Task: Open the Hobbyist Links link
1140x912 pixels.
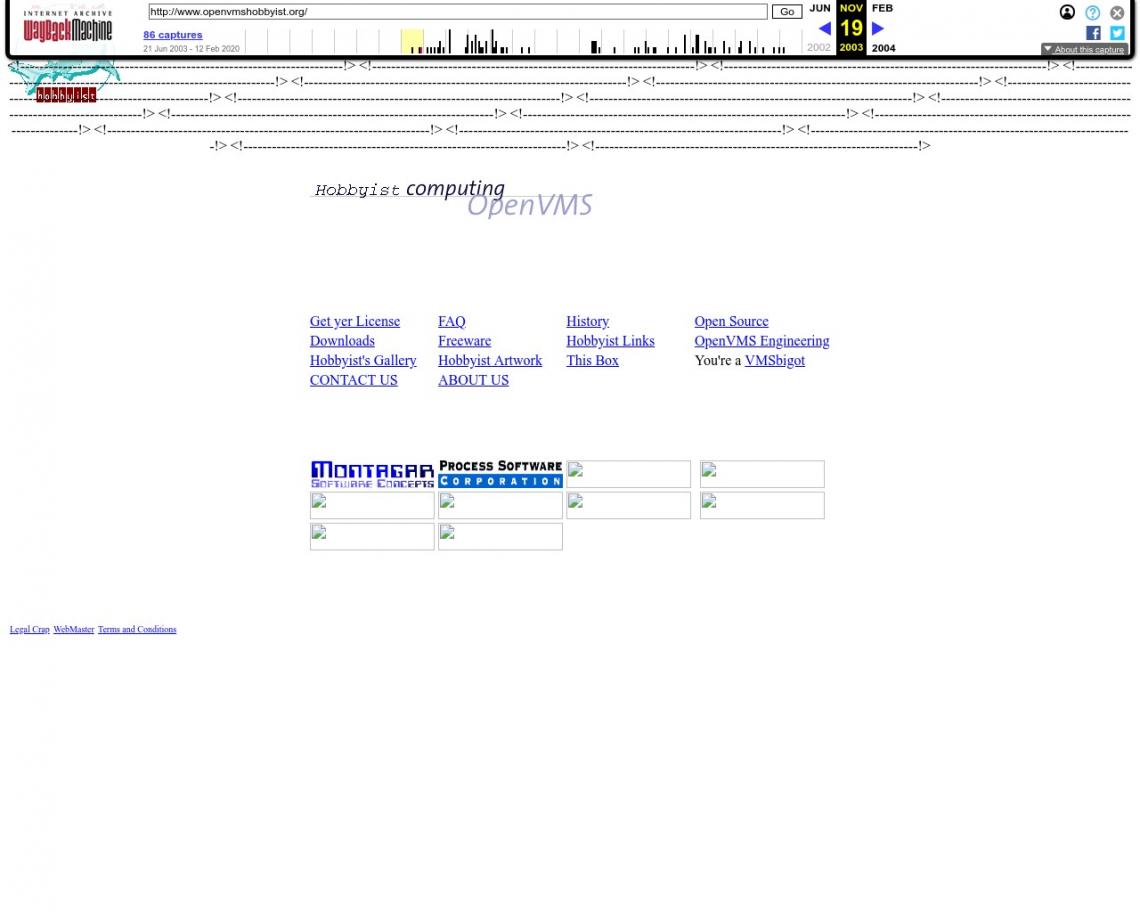Action: pos(610,341)
